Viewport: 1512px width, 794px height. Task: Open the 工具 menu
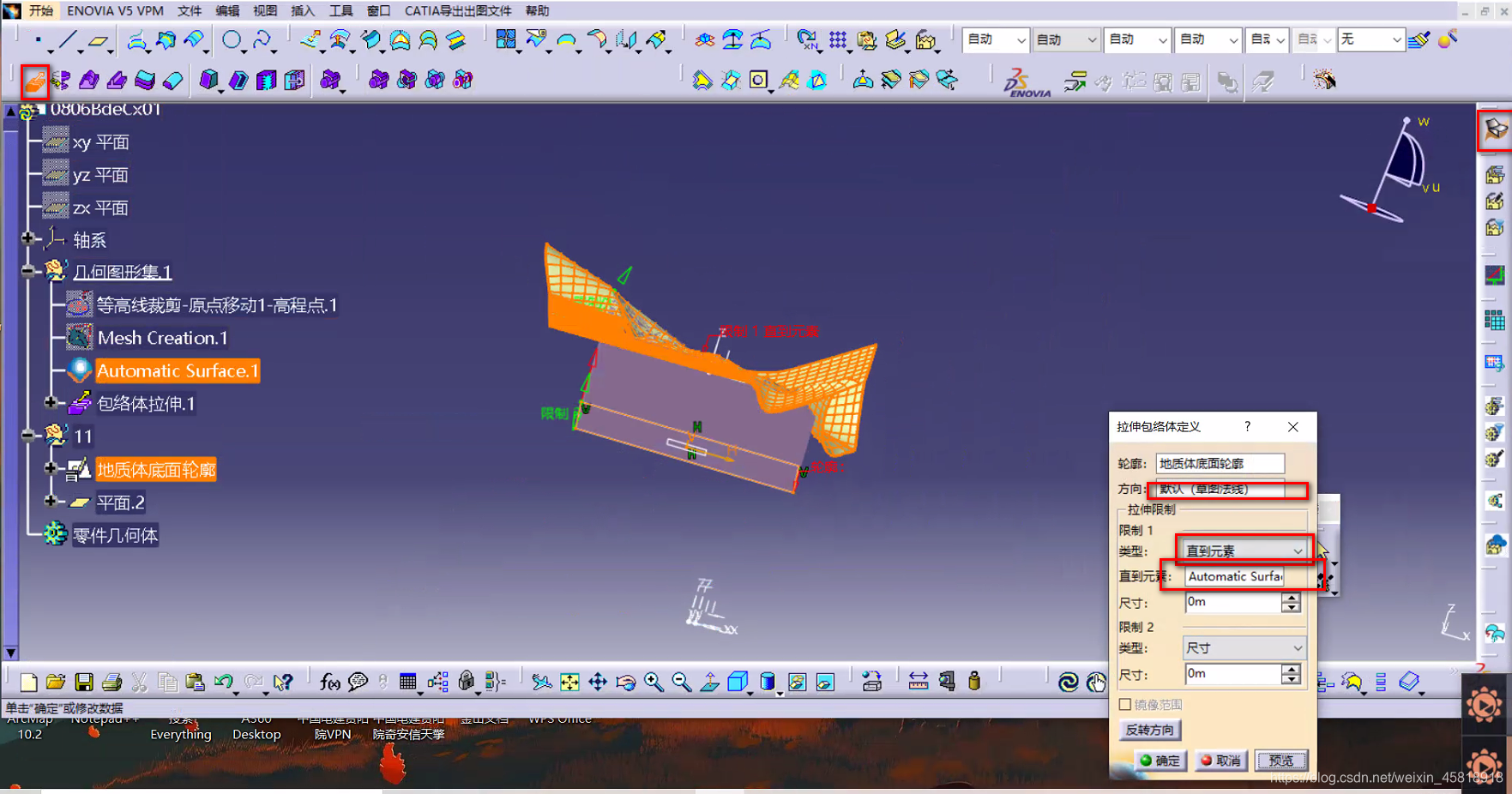tap(341, 11)
